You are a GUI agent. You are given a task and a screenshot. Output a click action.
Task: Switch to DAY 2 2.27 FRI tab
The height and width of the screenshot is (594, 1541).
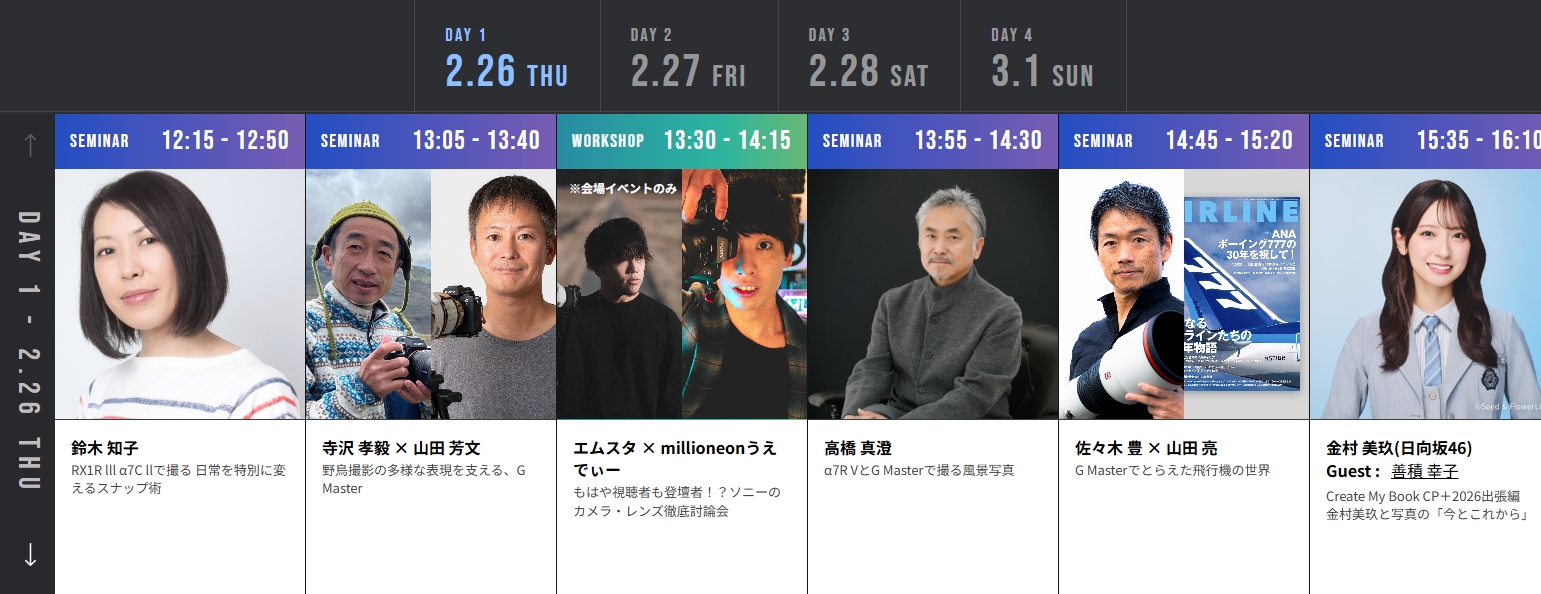click(x=689, y=58)
